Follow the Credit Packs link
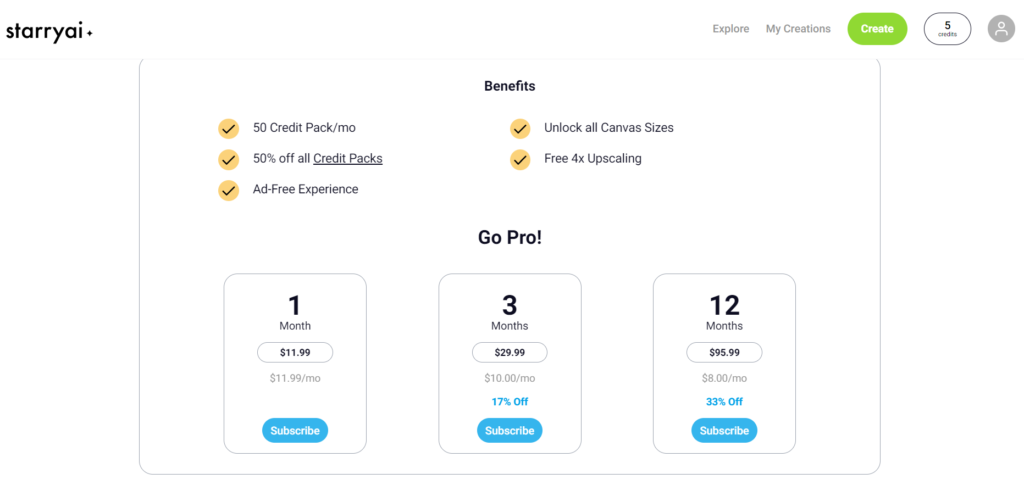 348,158
